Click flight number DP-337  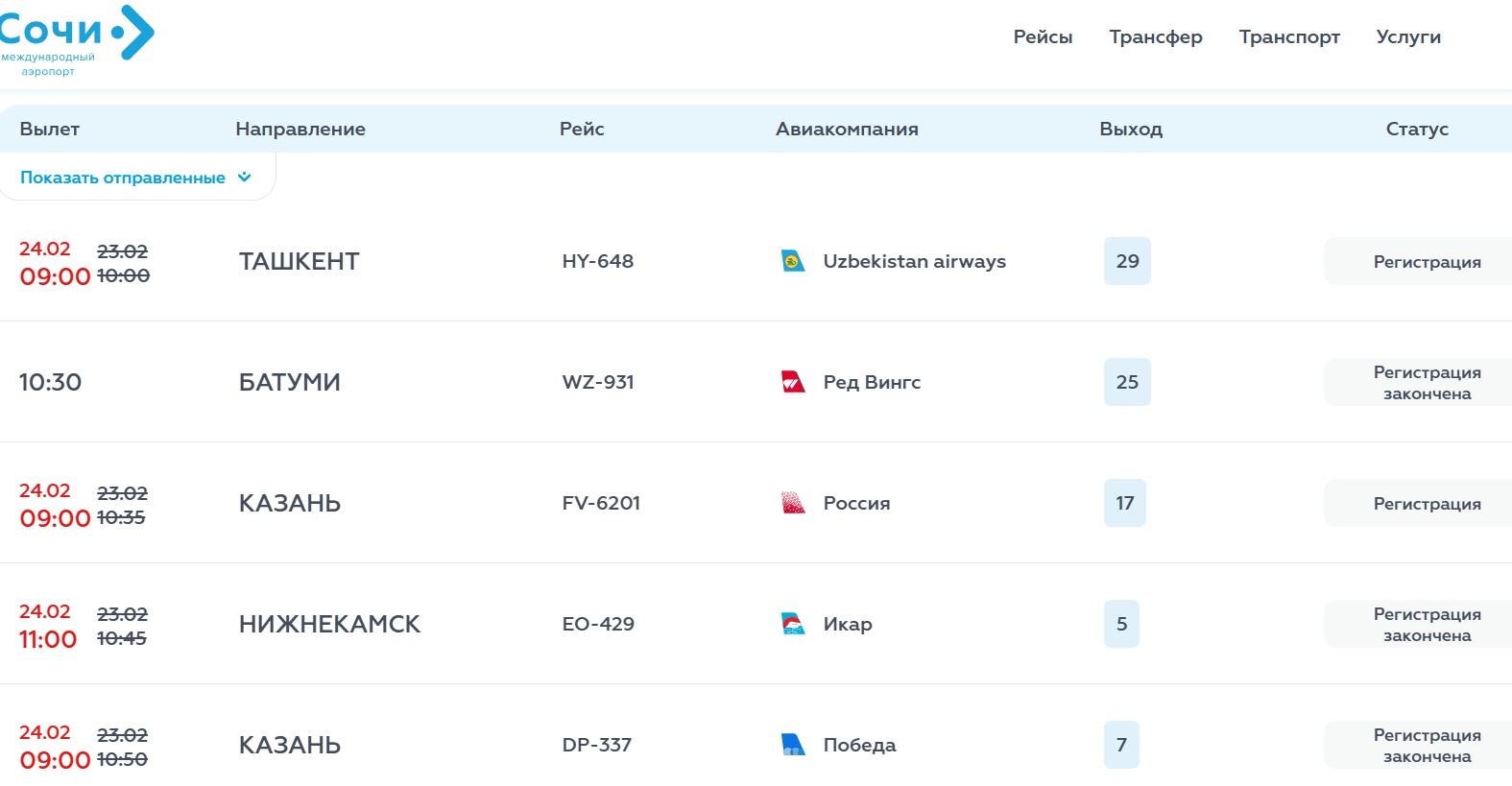596,745
